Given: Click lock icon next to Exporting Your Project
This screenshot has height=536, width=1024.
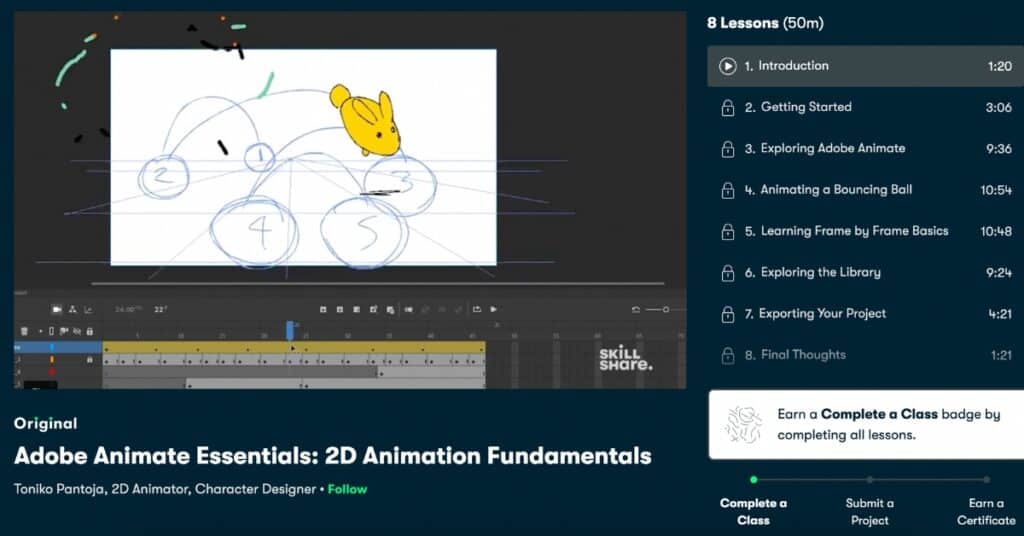Looking at the screenshot, I should pyautogui.click(x=728, y=314).
